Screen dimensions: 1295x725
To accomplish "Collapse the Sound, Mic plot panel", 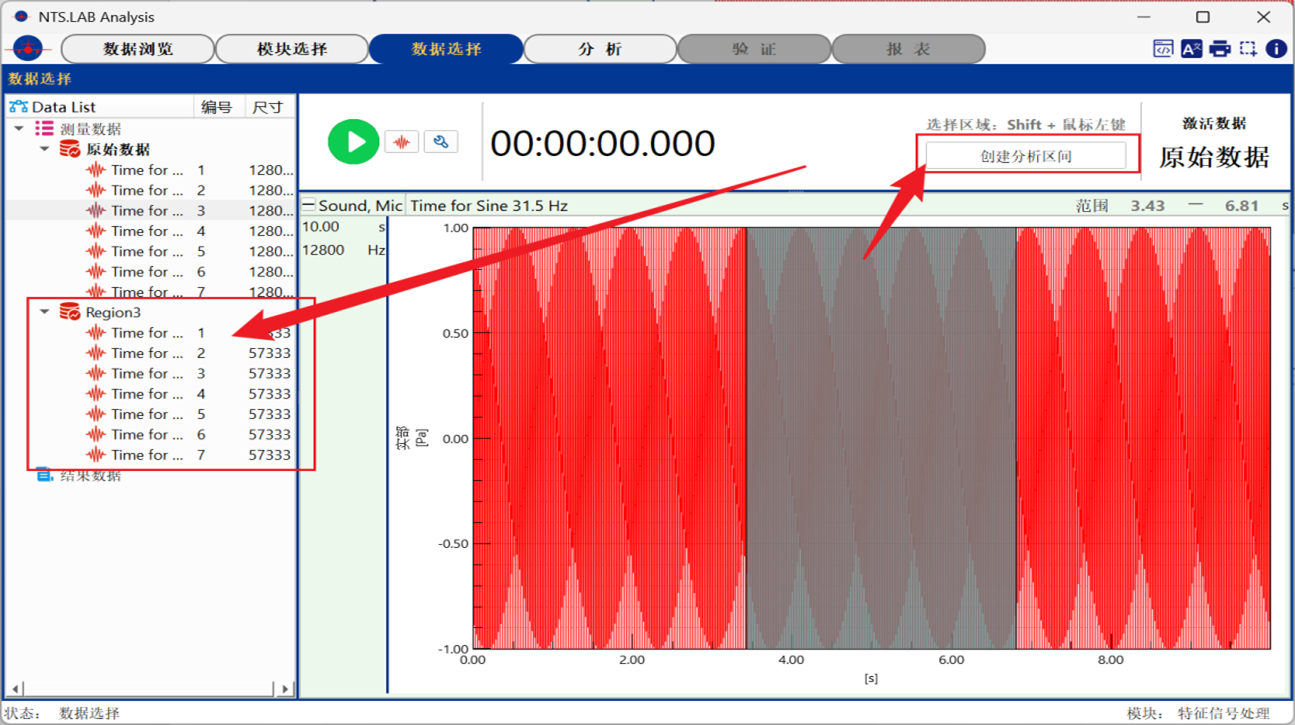I will [x=309, y=205].
